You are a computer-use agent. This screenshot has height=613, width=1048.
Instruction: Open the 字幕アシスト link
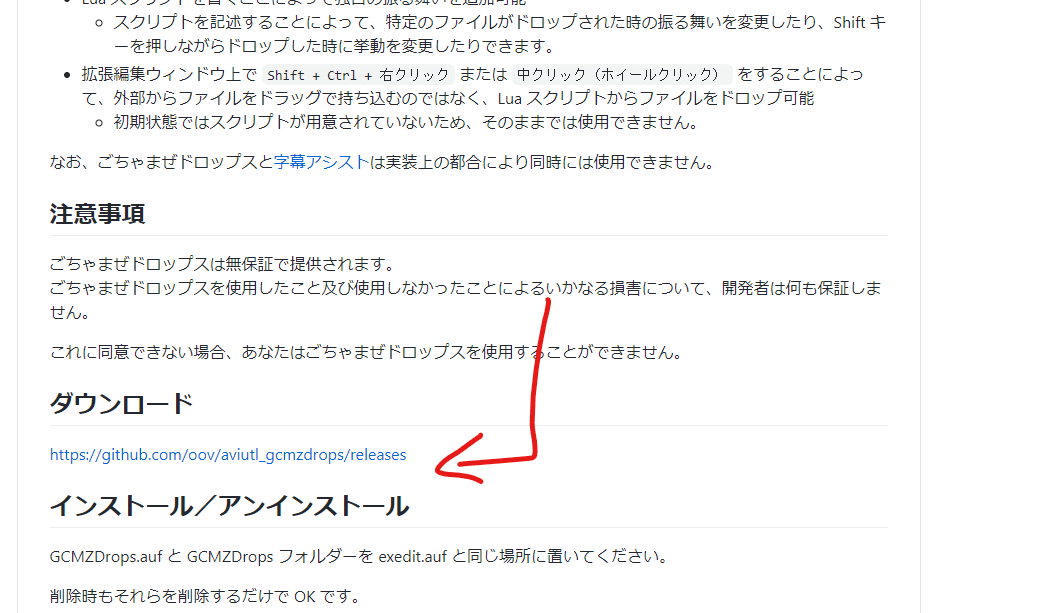click(x=321, y=162)
